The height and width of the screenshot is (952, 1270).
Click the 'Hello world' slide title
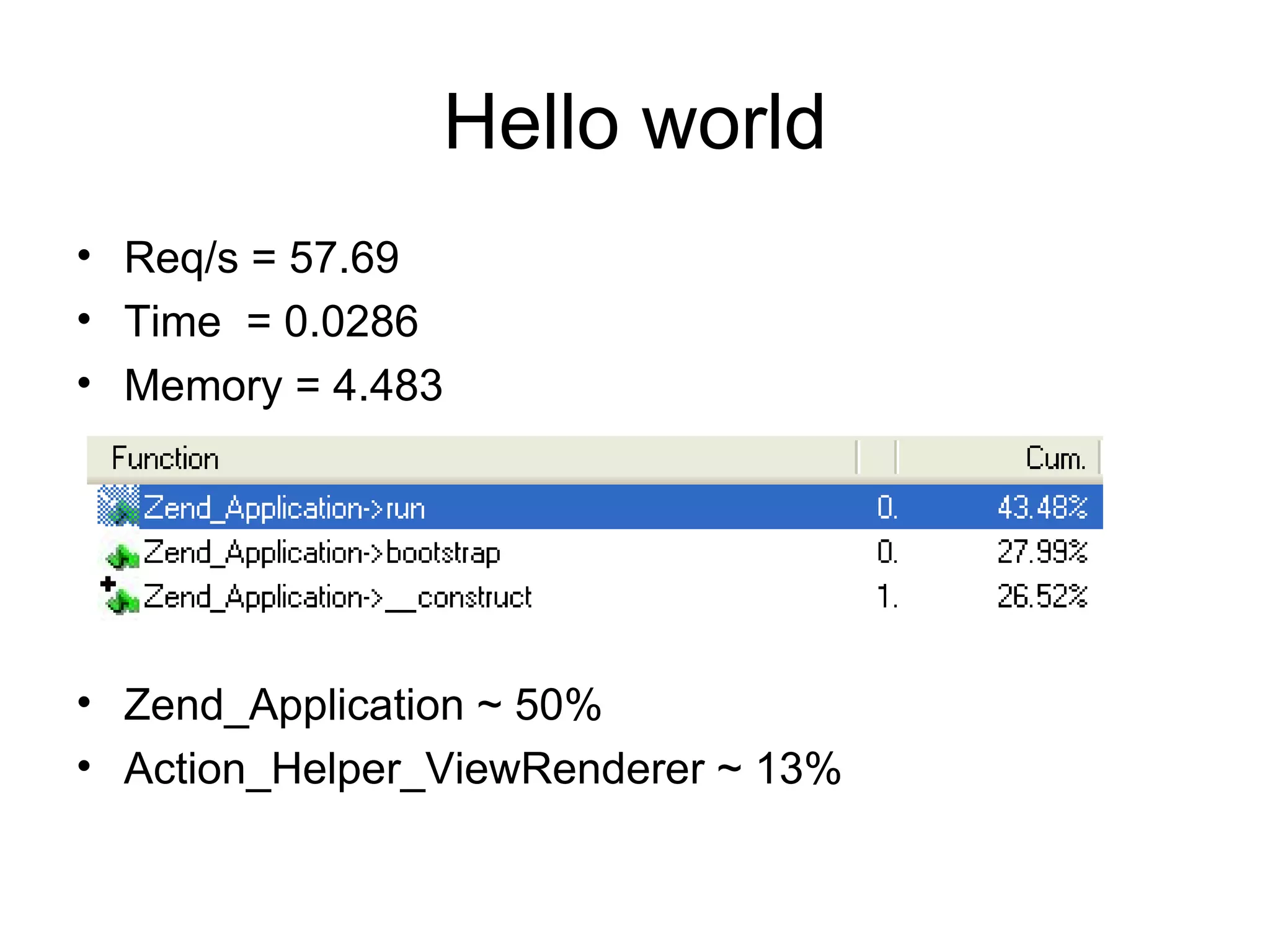coord(634,122)
